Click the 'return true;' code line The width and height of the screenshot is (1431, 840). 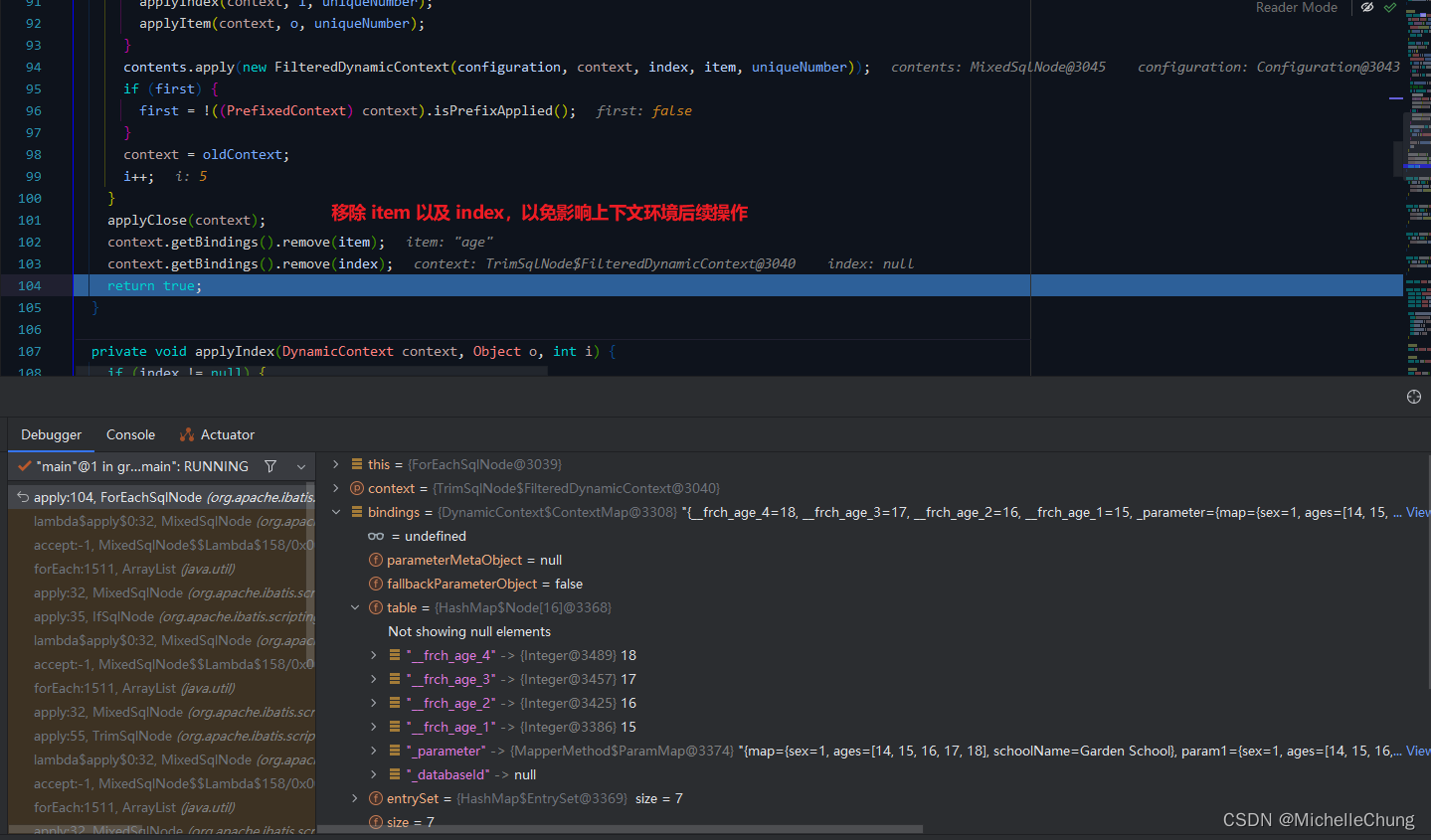(154, 285)
